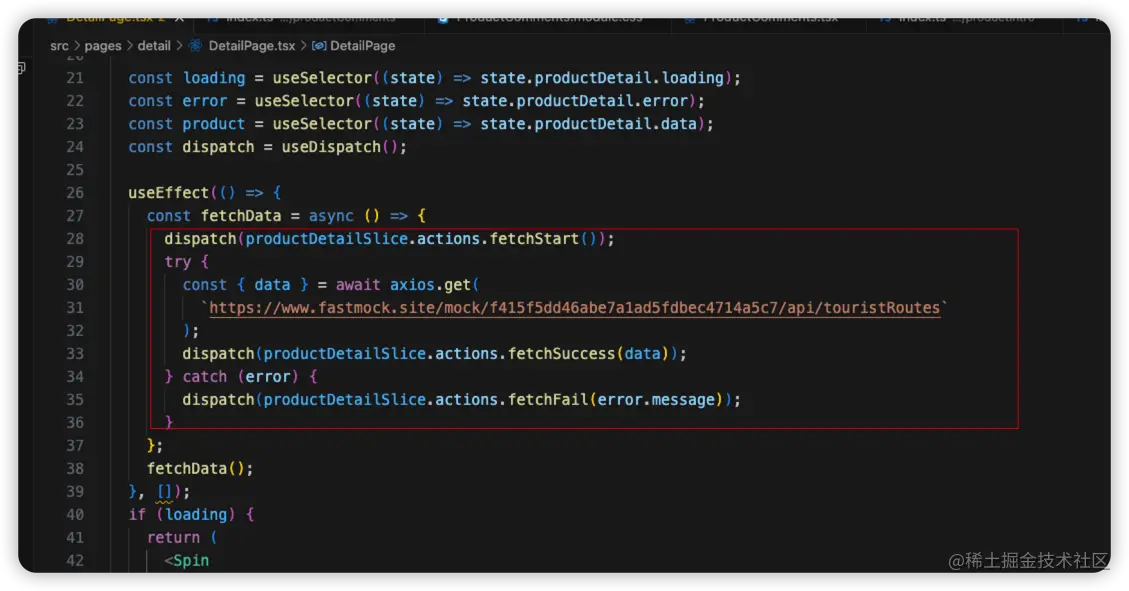Click 'error.message' on line 35
Viewport: 1129px width, 591px height.
pos(656,400)
